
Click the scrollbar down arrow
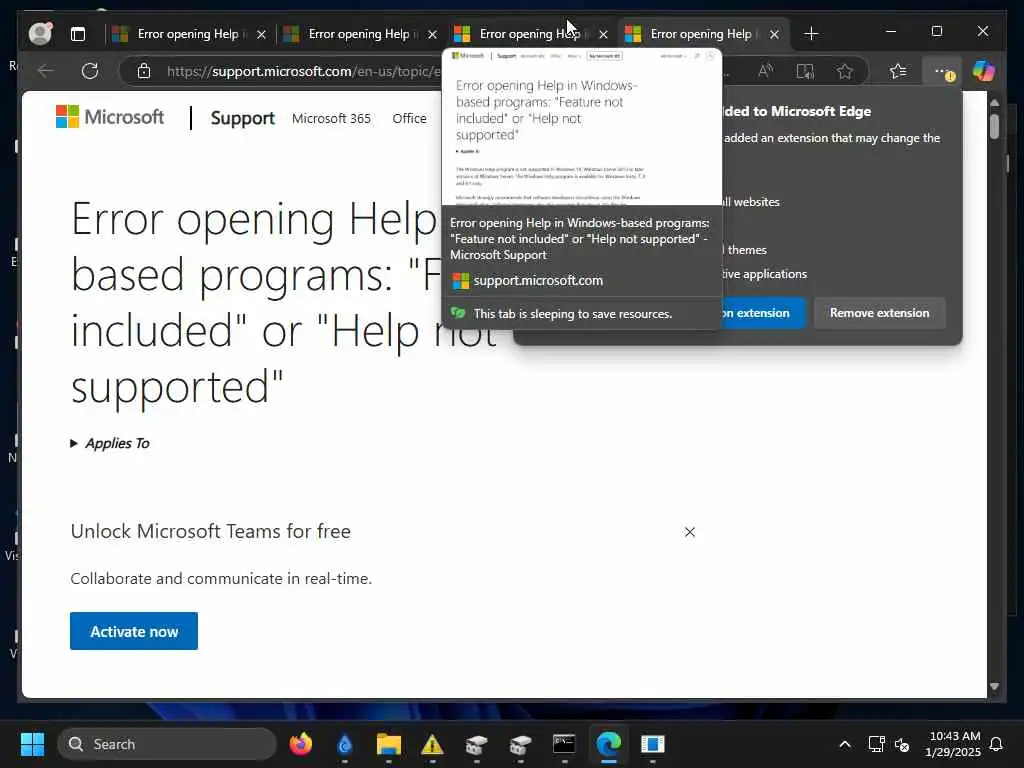click(994, 686)
